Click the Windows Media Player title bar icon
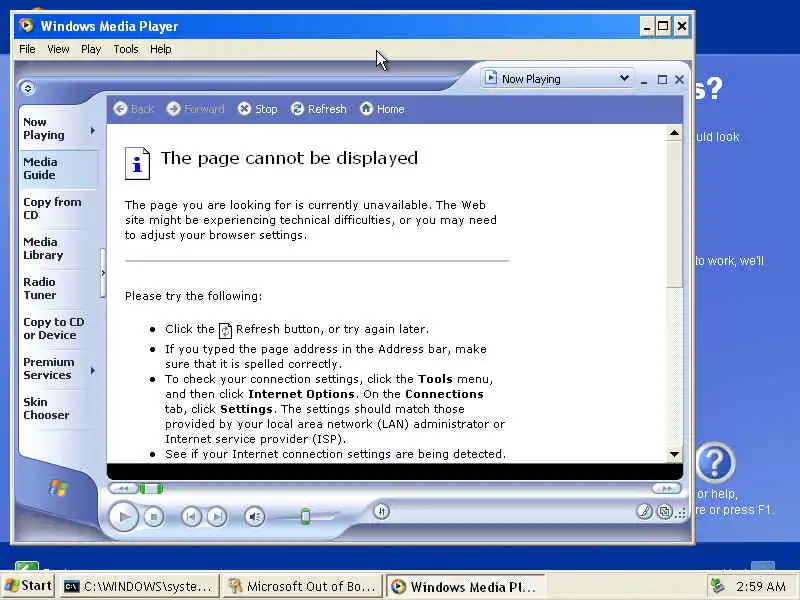This screenshot has width=800, height=600. [x=26, y=25]
